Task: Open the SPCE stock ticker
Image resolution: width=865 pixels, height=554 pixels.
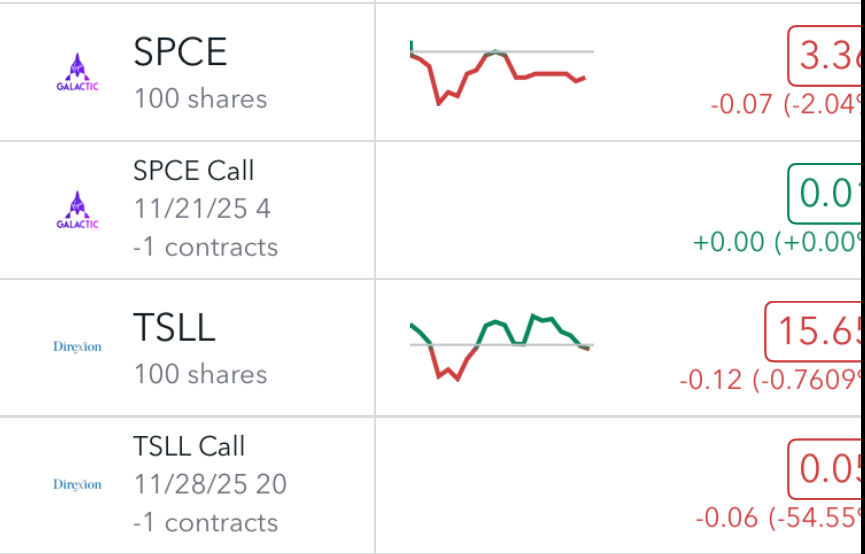Action: (180, 53)
